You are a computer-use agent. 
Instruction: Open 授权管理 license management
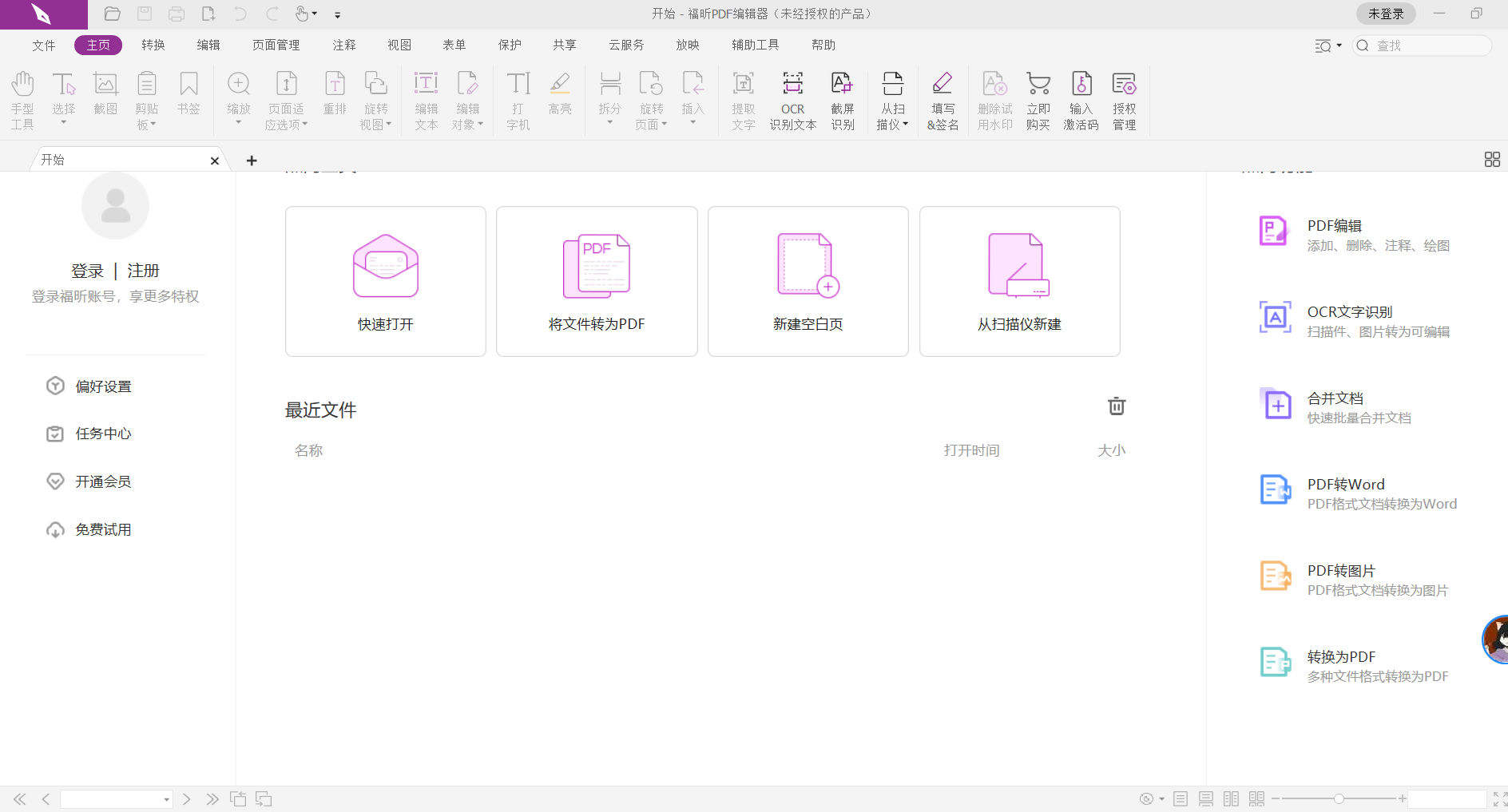(1124, 101)
